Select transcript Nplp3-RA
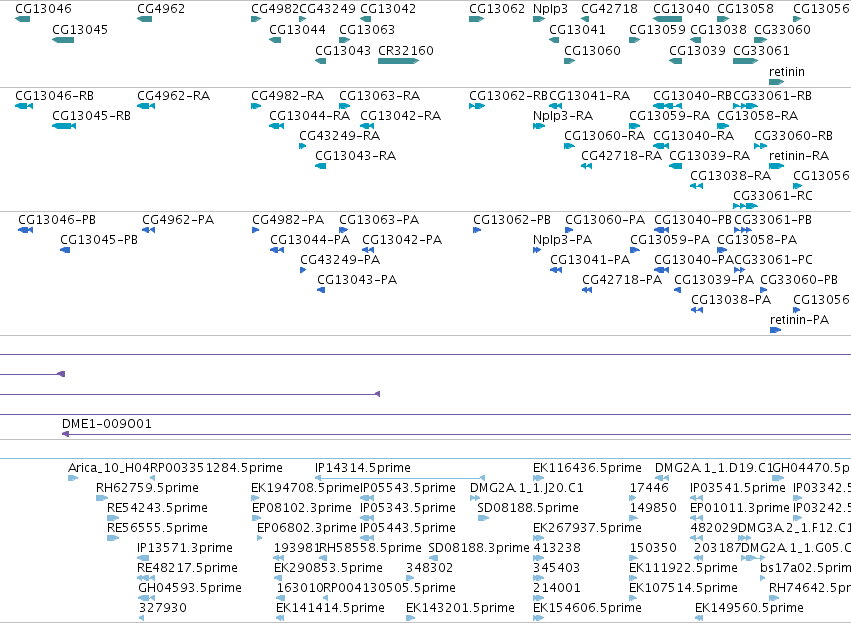851x623 pixels. 563,116
